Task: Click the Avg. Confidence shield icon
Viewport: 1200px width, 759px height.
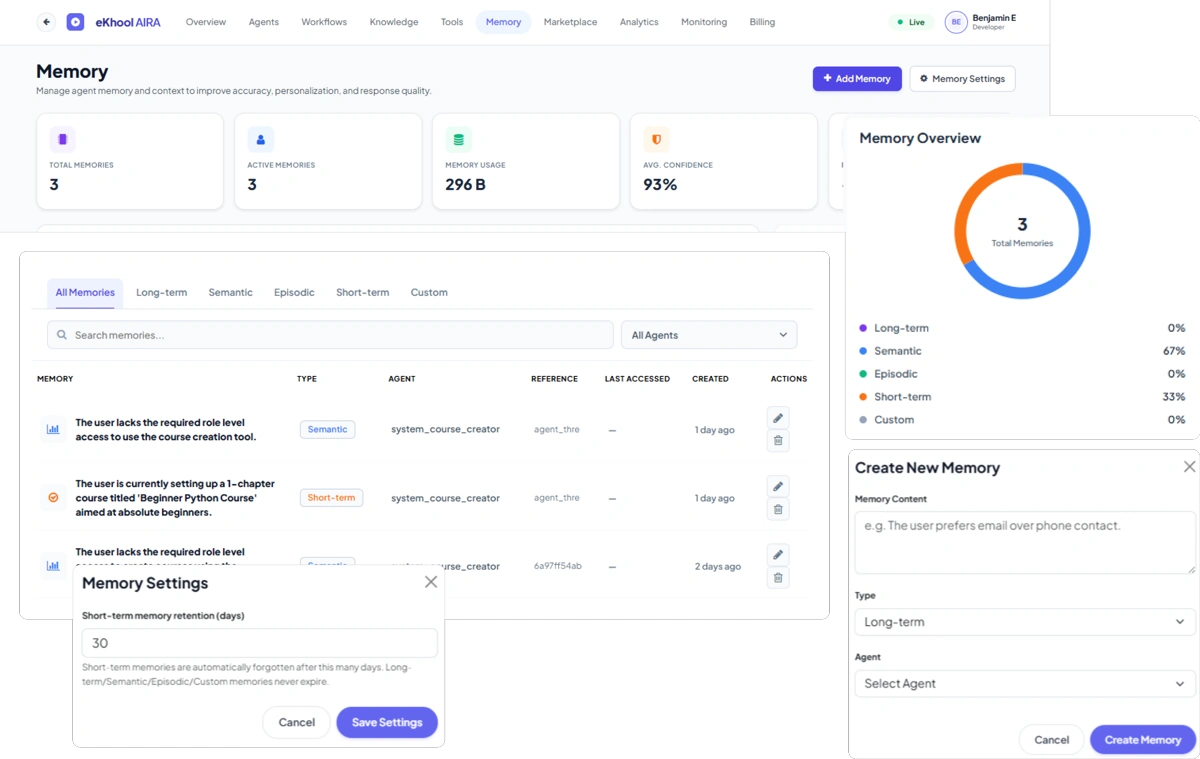Action: 657,139
